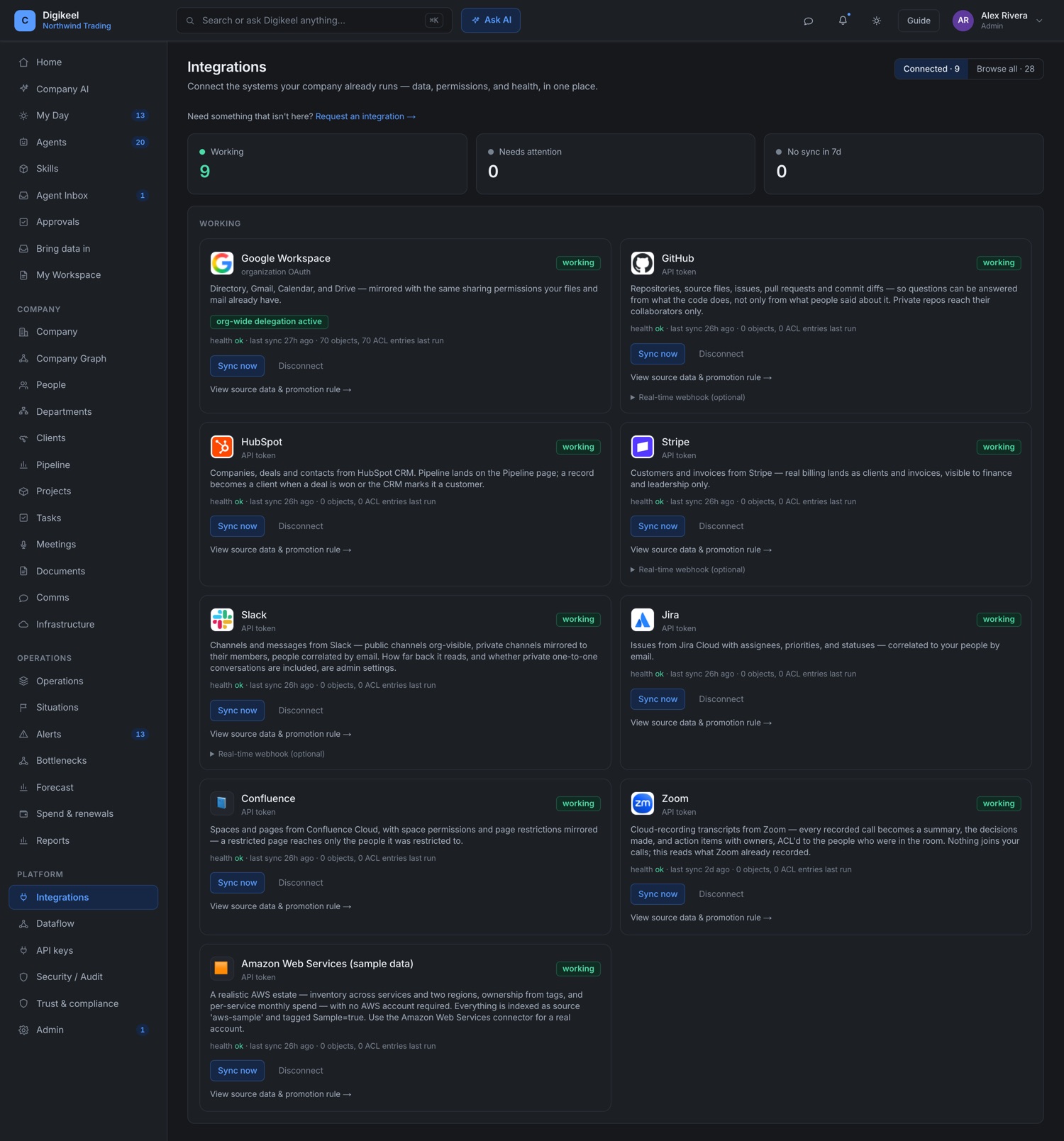1064x1141 pixels.
Task: Click the API keys sidebar icon
Action: tap(23, 950)
